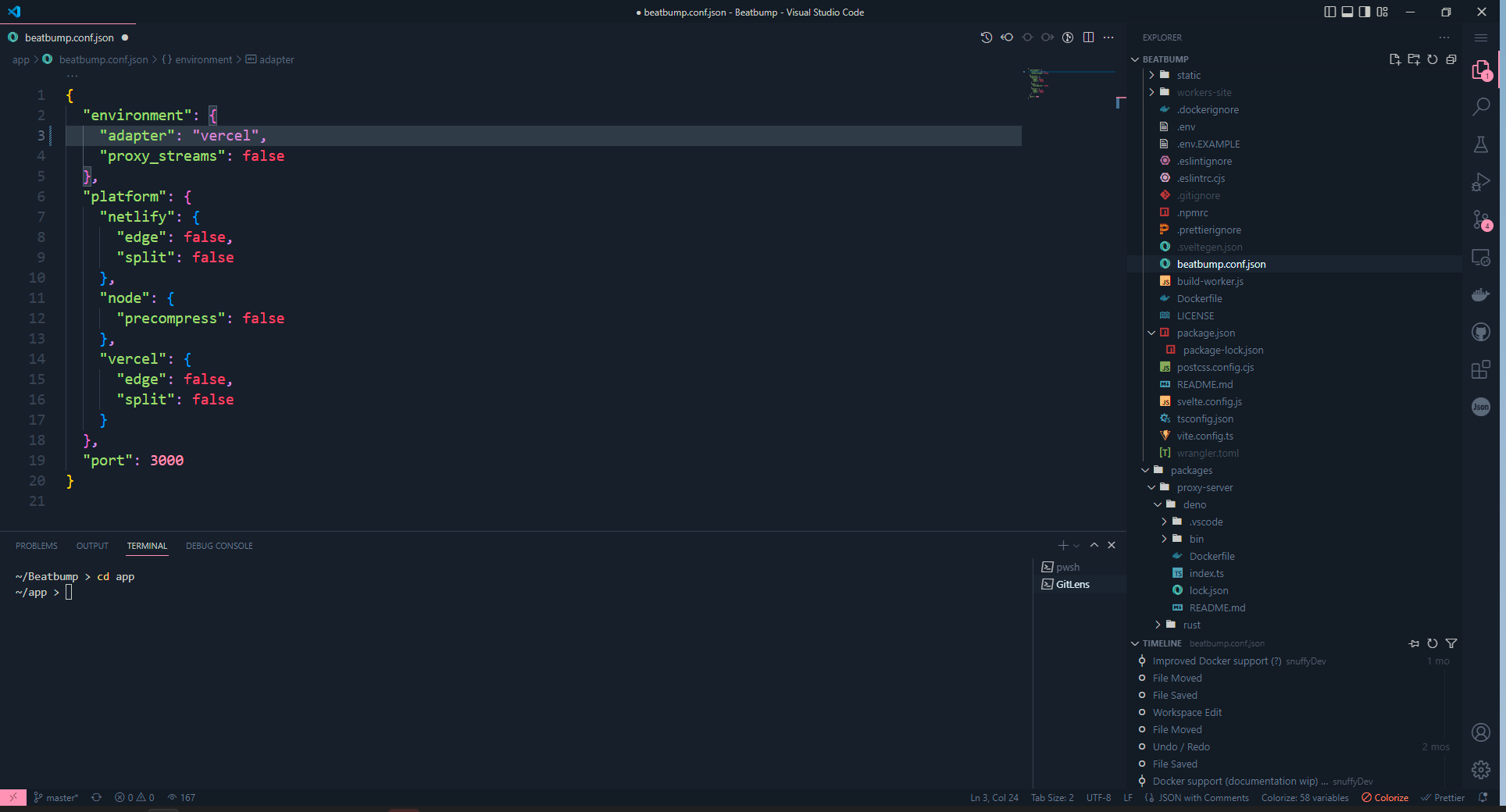1506x812 pixels.
Task: Toggle the secondary side bar layout
Action: (1365, 12)
